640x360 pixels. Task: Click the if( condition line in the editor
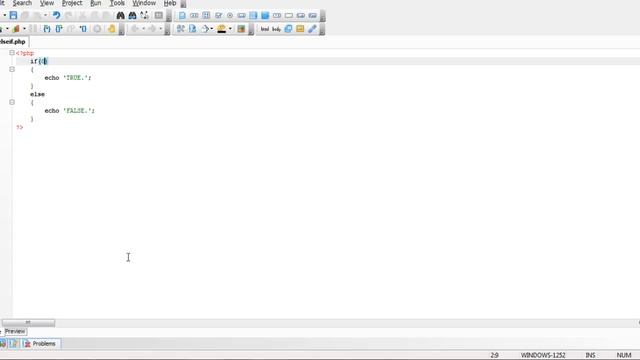tap(39, 61)
